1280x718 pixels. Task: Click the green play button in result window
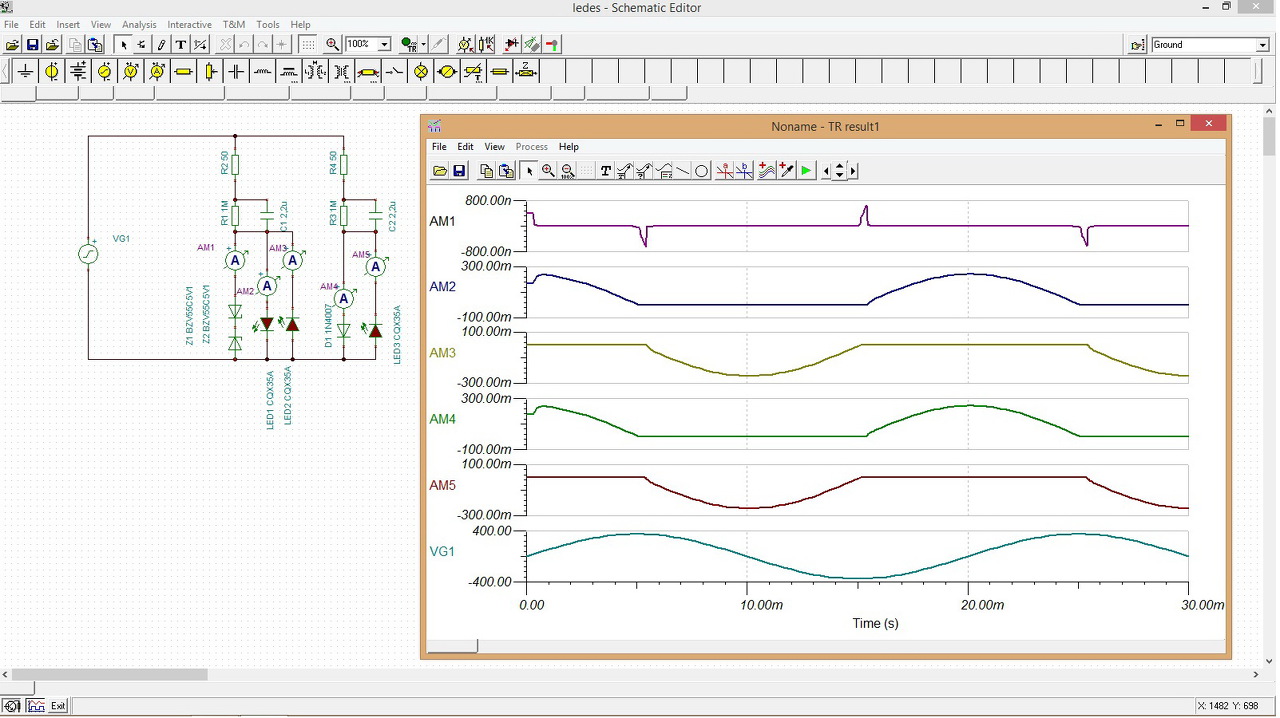pyautogui.click(x=806, y=171)
